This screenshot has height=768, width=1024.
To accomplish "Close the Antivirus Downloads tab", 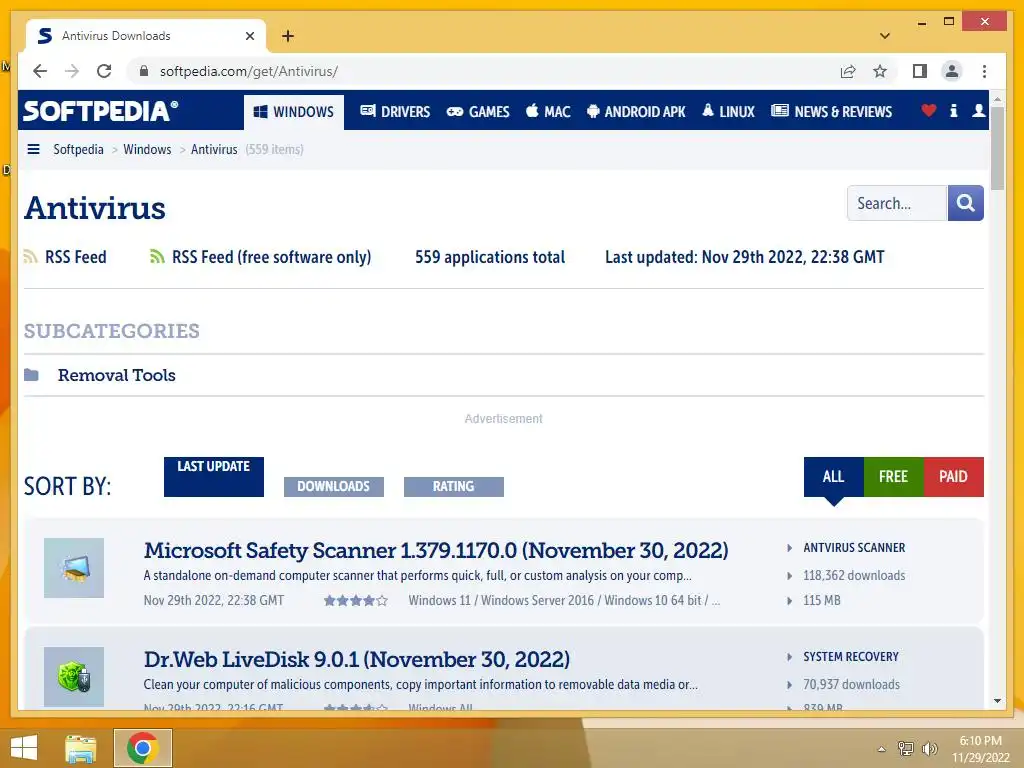I will pyautogui.click(x=249, y=36).
